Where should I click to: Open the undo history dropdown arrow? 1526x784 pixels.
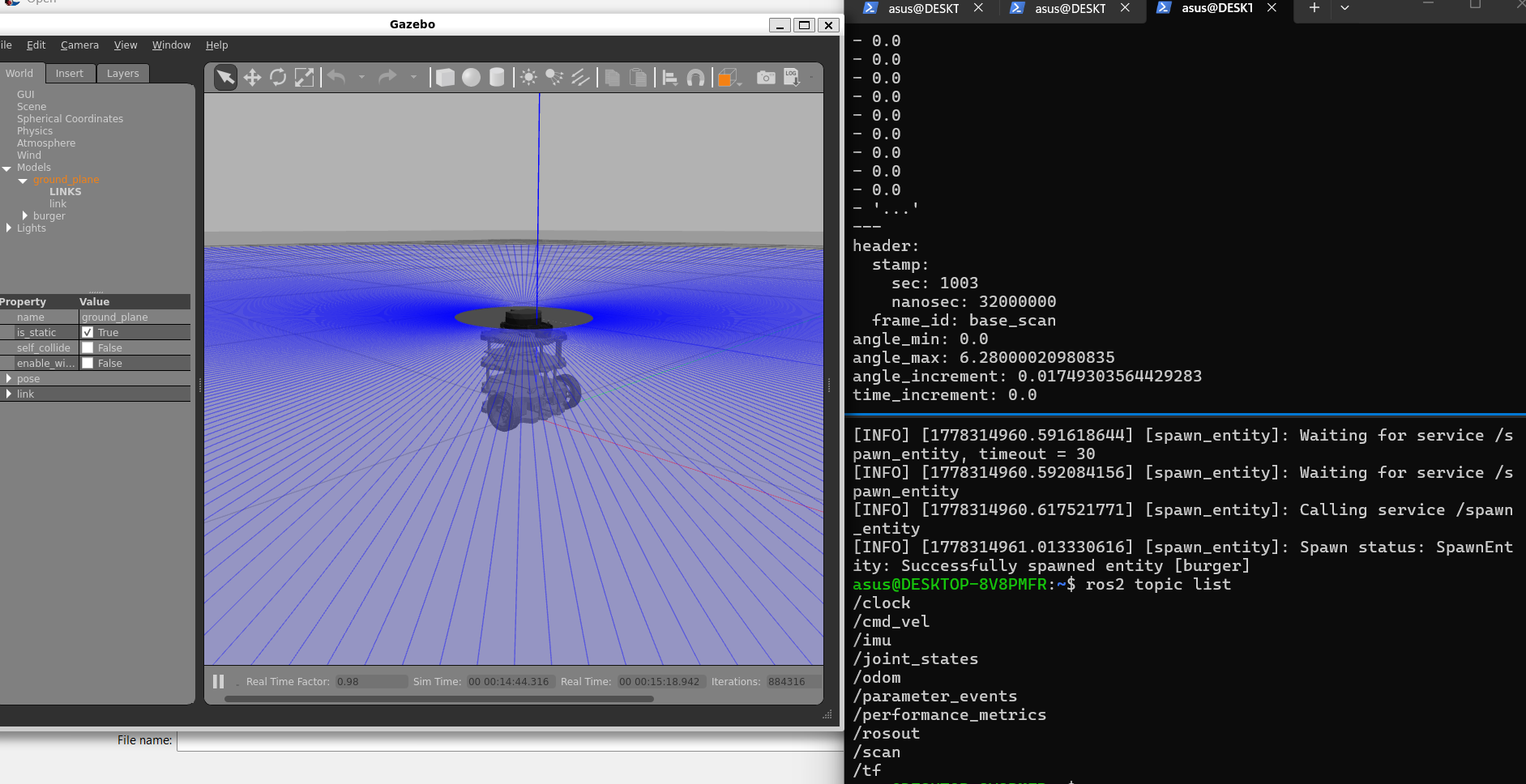point(361,77)
